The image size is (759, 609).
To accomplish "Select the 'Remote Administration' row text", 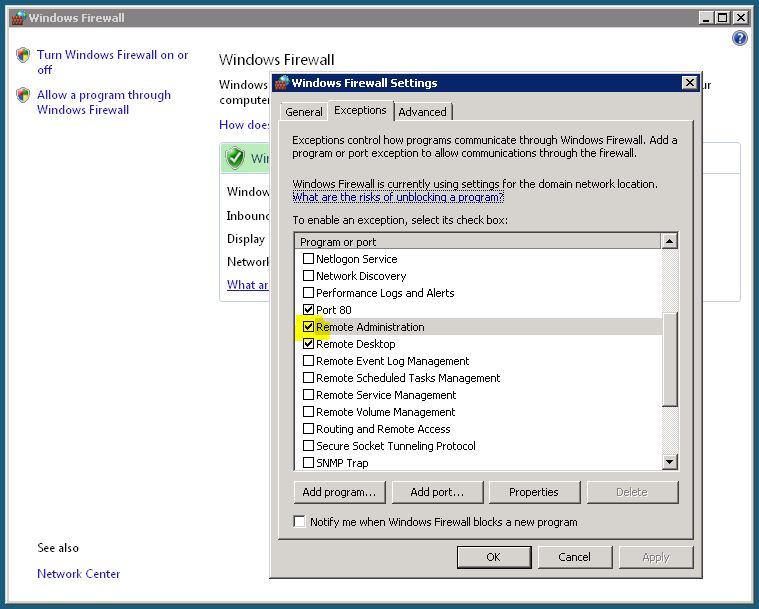I will (x=370, y=327).
